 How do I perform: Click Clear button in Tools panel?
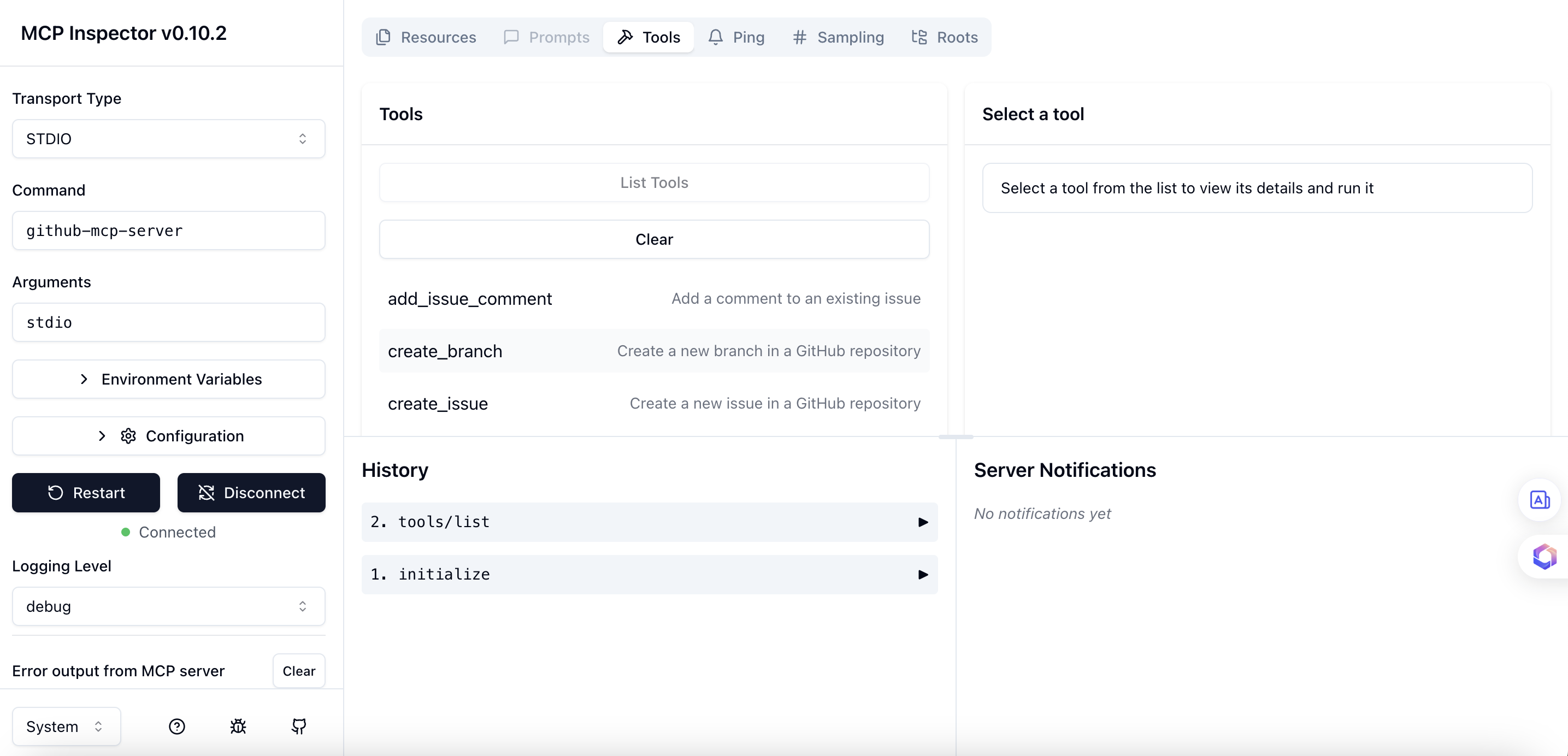click(x=655, y=239)
